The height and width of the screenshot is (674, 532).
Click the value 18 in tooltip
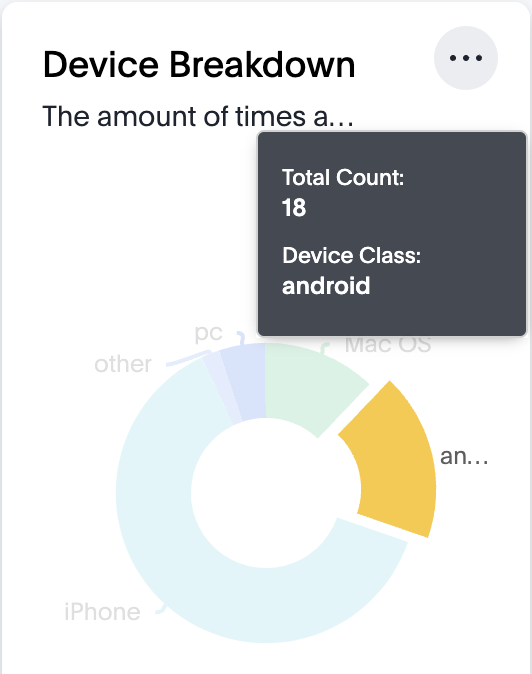[294, 208]
